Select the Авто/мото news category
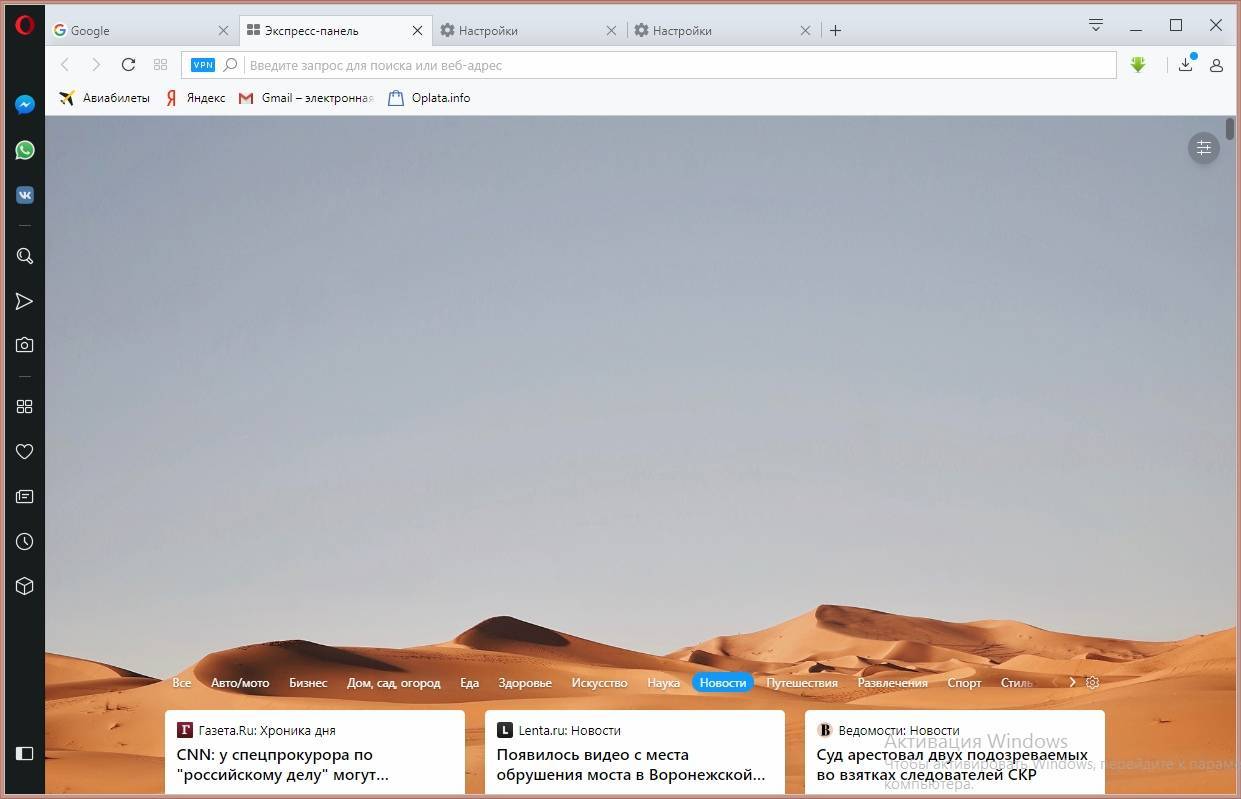This screenshot has width=1241, height=799. pos(240,683)
